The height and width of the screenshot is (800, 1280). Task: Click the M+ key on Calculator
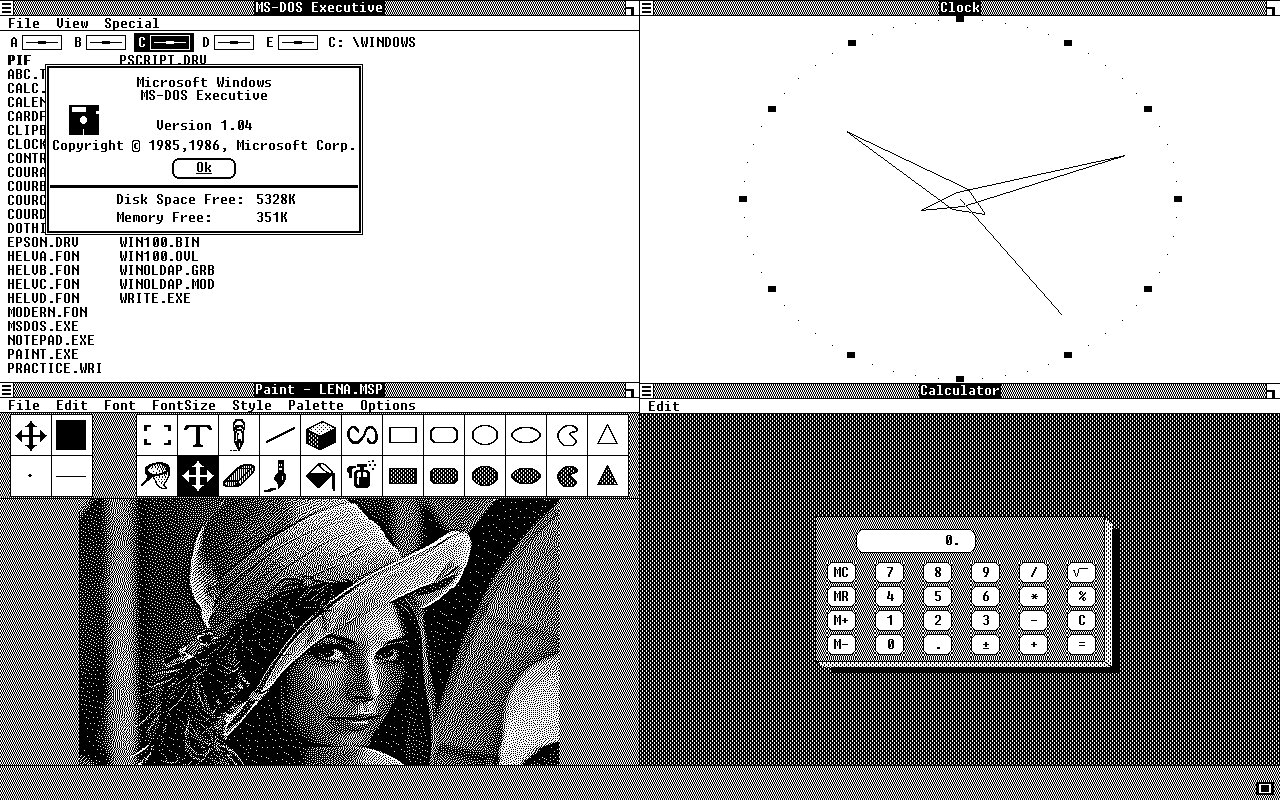pyautogui.click(x=841, y=621)
